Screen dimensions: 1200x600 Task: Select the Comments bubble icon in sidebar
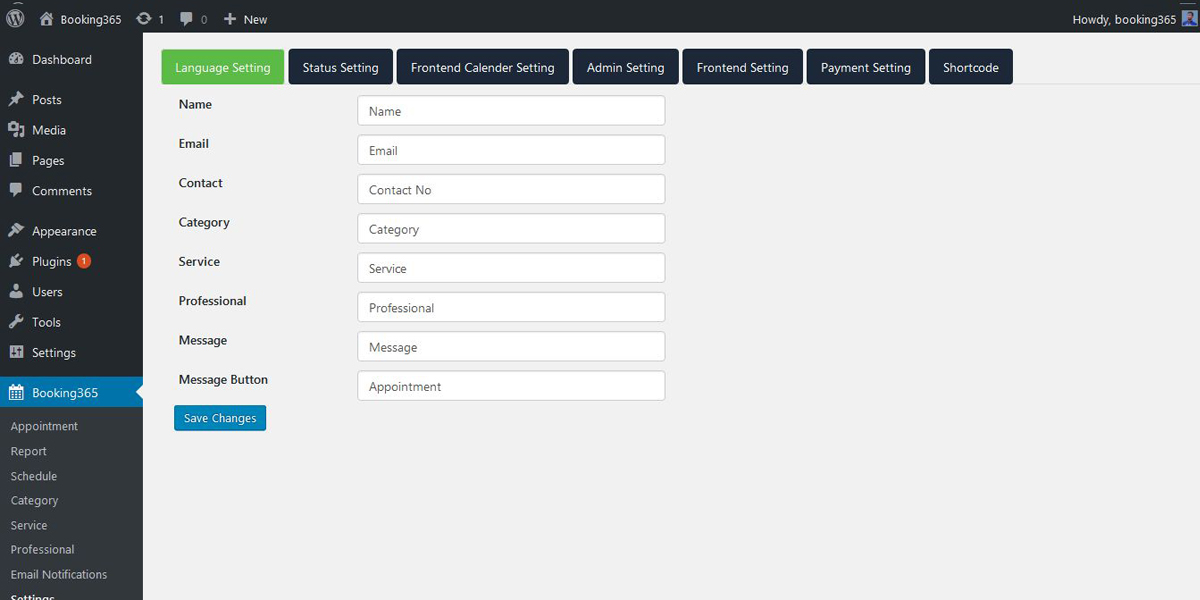(x=16, y=190)
